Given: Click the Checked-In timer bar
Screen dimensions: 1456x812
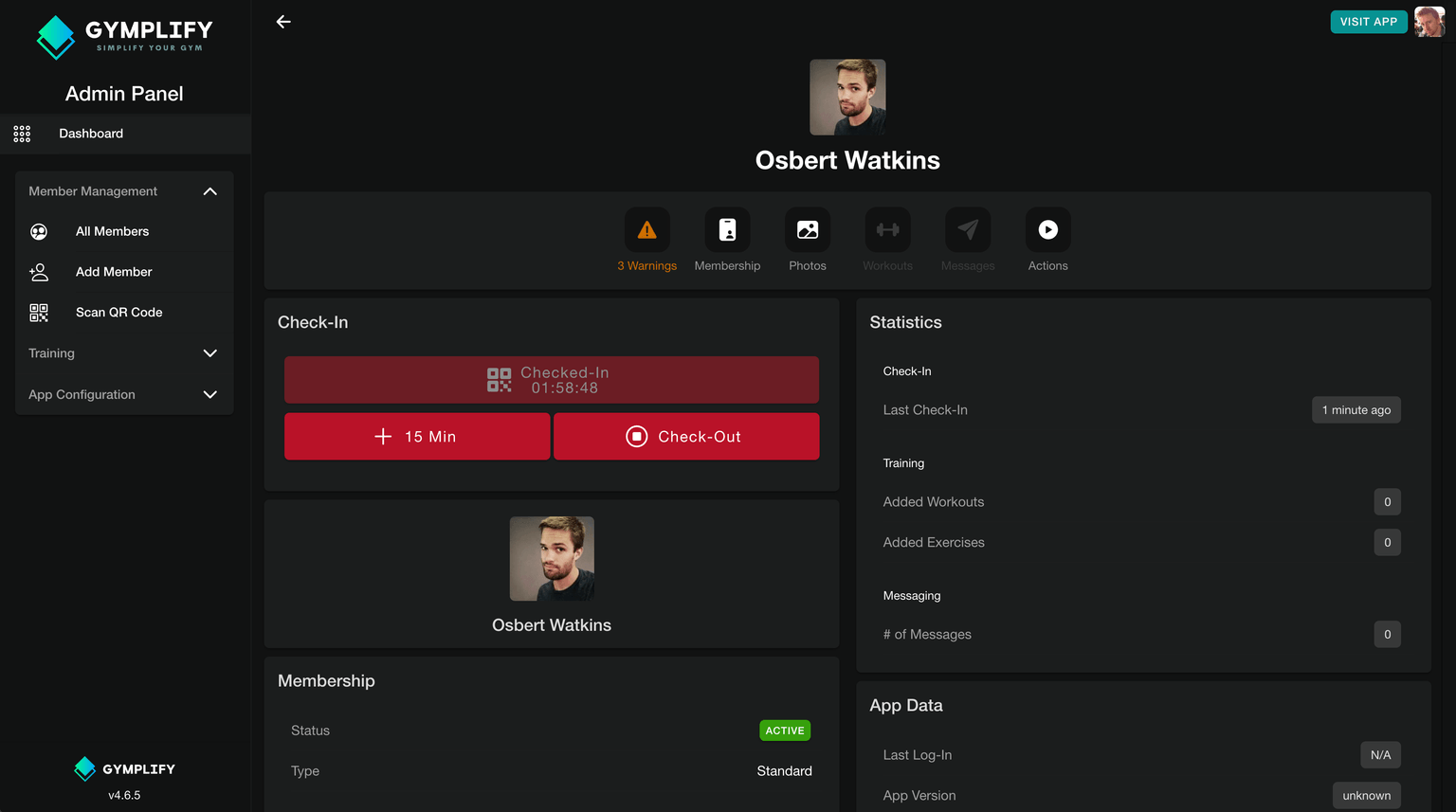Looking at the screenshot, I should (x=551, y=380).
